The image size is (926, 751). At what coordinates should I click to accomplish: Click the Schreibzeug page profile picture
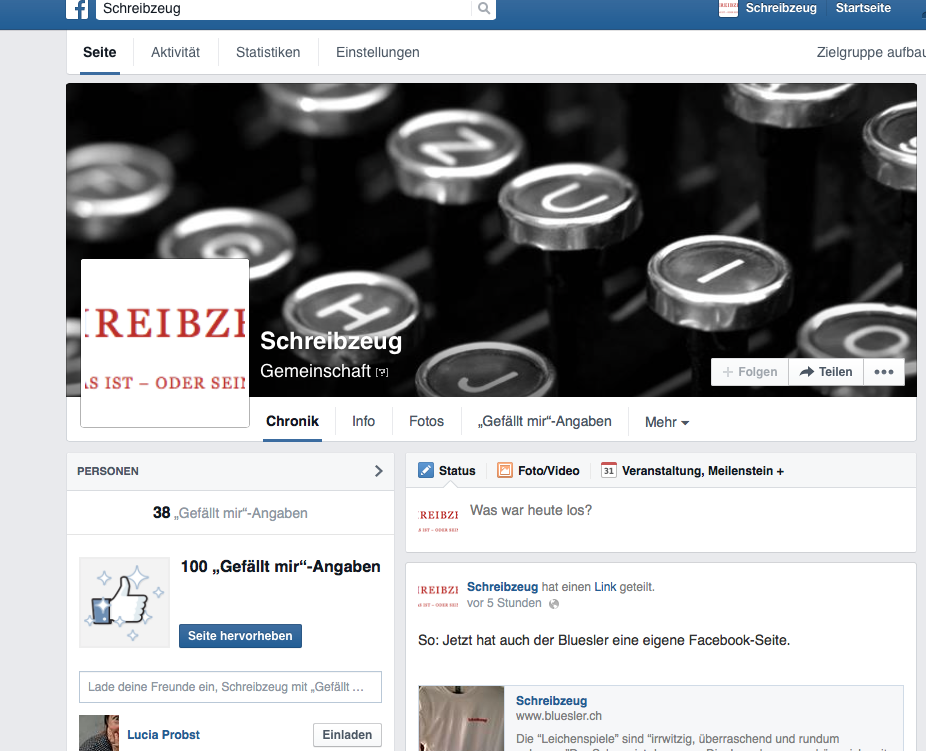click(165, 342)
